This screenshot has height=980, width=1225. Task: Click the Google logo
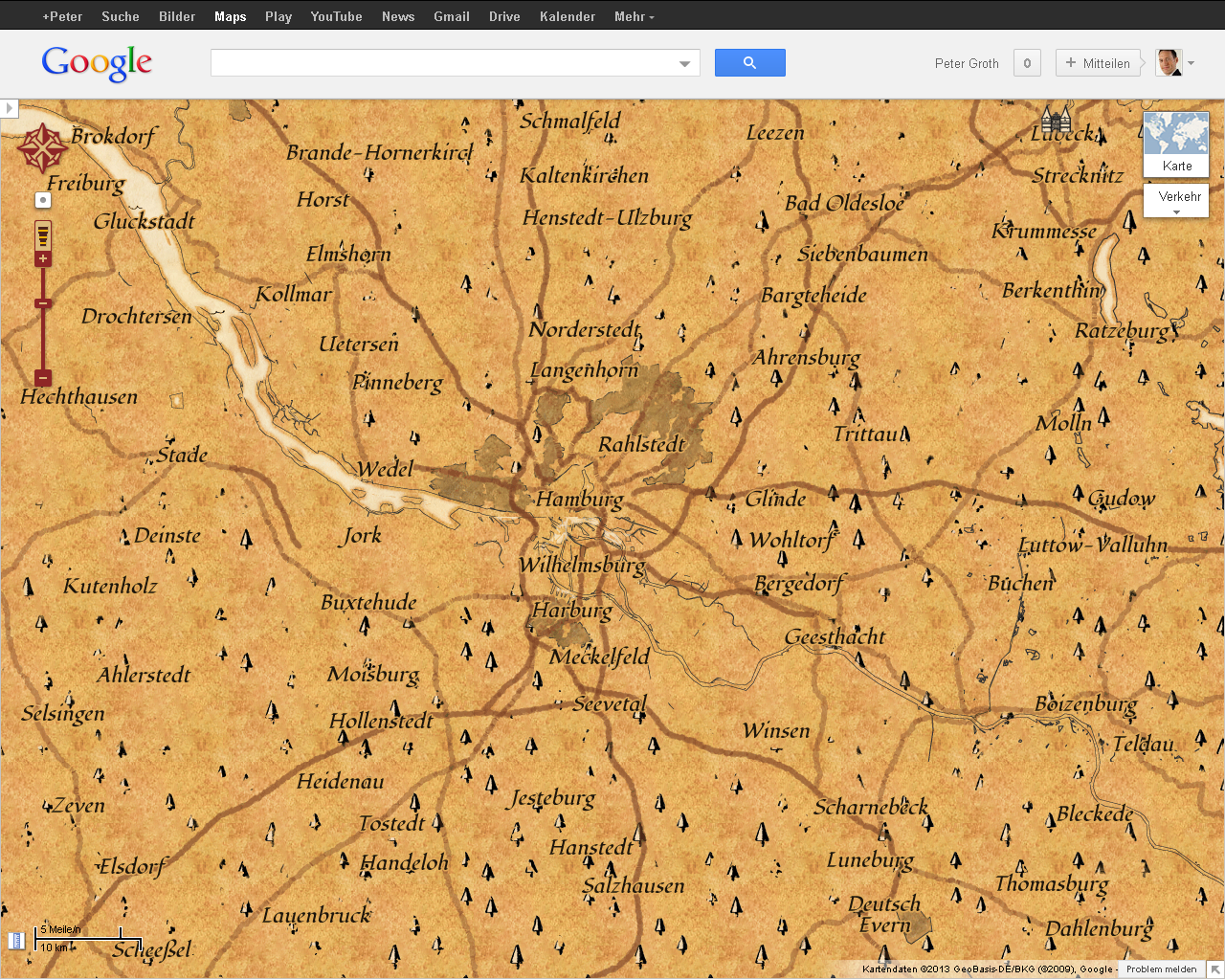pyautogui.click(x=96, y=63)
